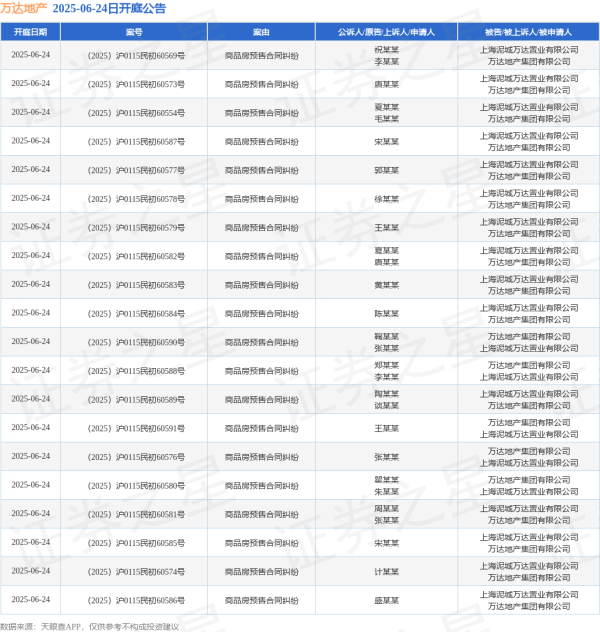Click plaintiff 毛某某 in case 60554 row
Image resolution: width=600 pixels, height=632 pixels.
point(386,118)
